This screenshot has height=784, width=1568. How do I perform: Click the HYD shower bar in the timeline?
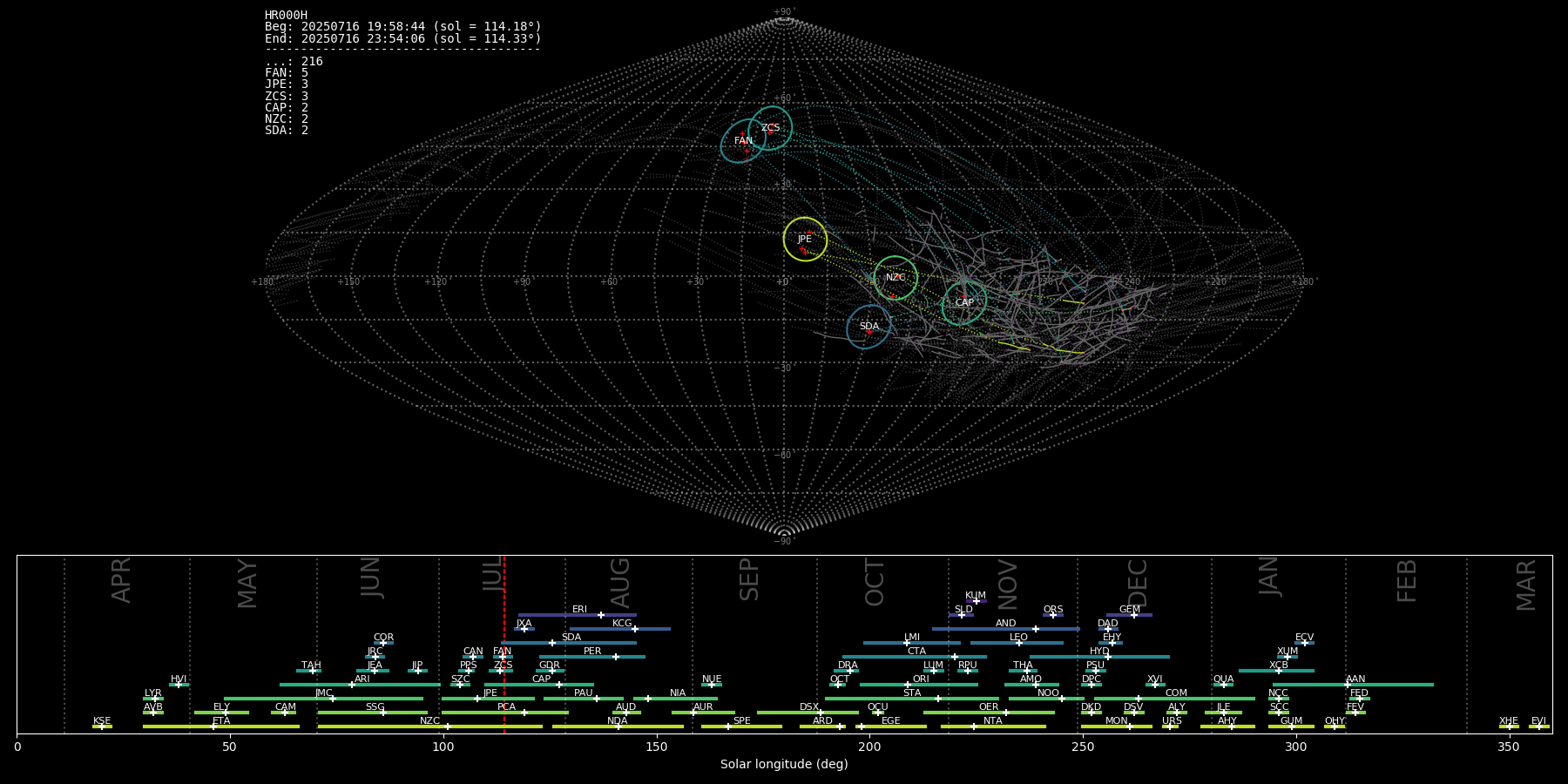(1099, 657)
